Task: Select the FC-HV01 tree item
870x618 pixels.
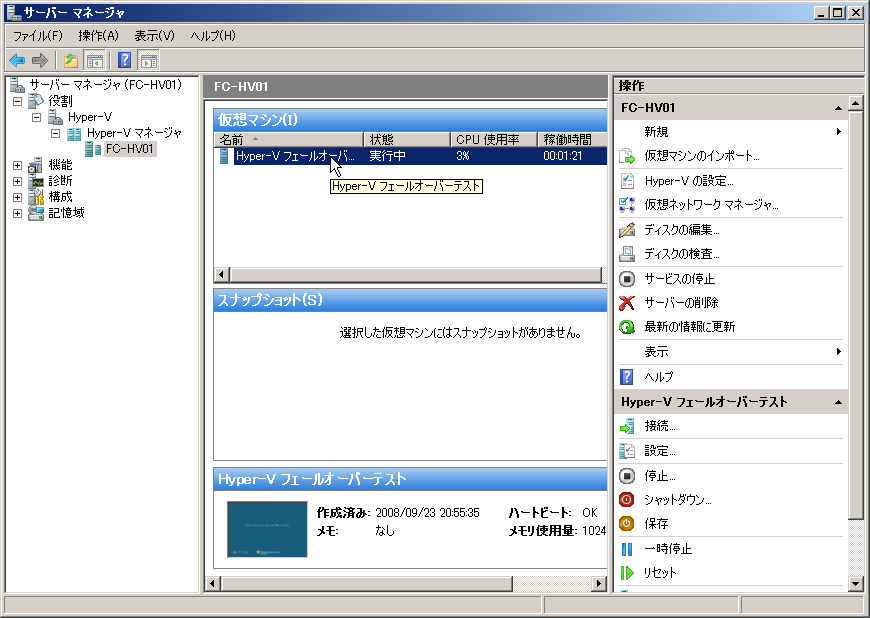Action: tap(129, 149)
